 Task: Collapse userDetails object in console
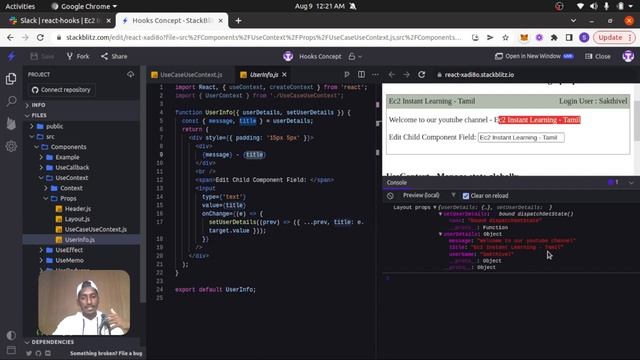[440, 234]
